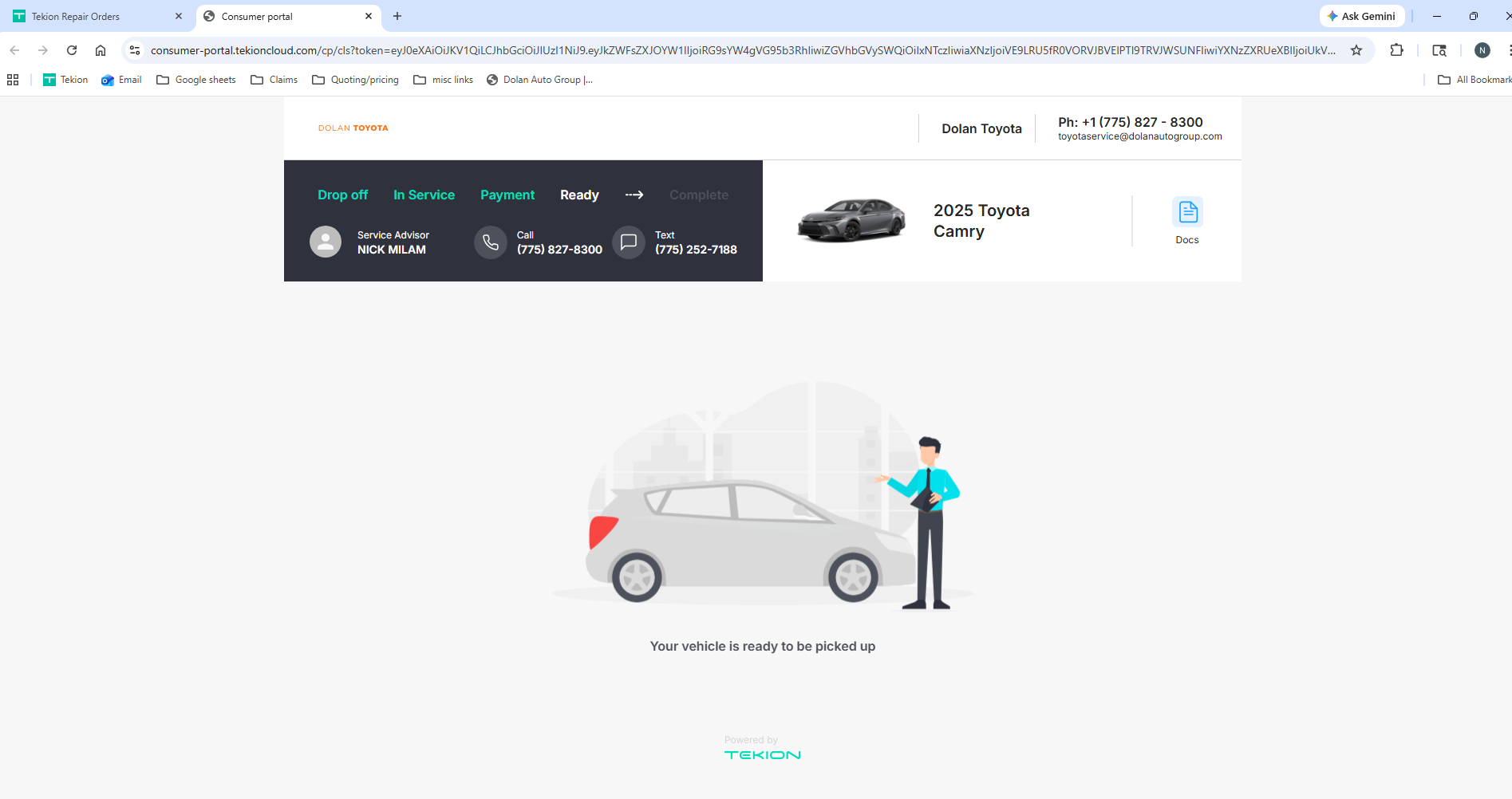Viewport: 1512px width, 799px height.
Task: Expand the All Bookmarks folder
Action: (1474, 80)
